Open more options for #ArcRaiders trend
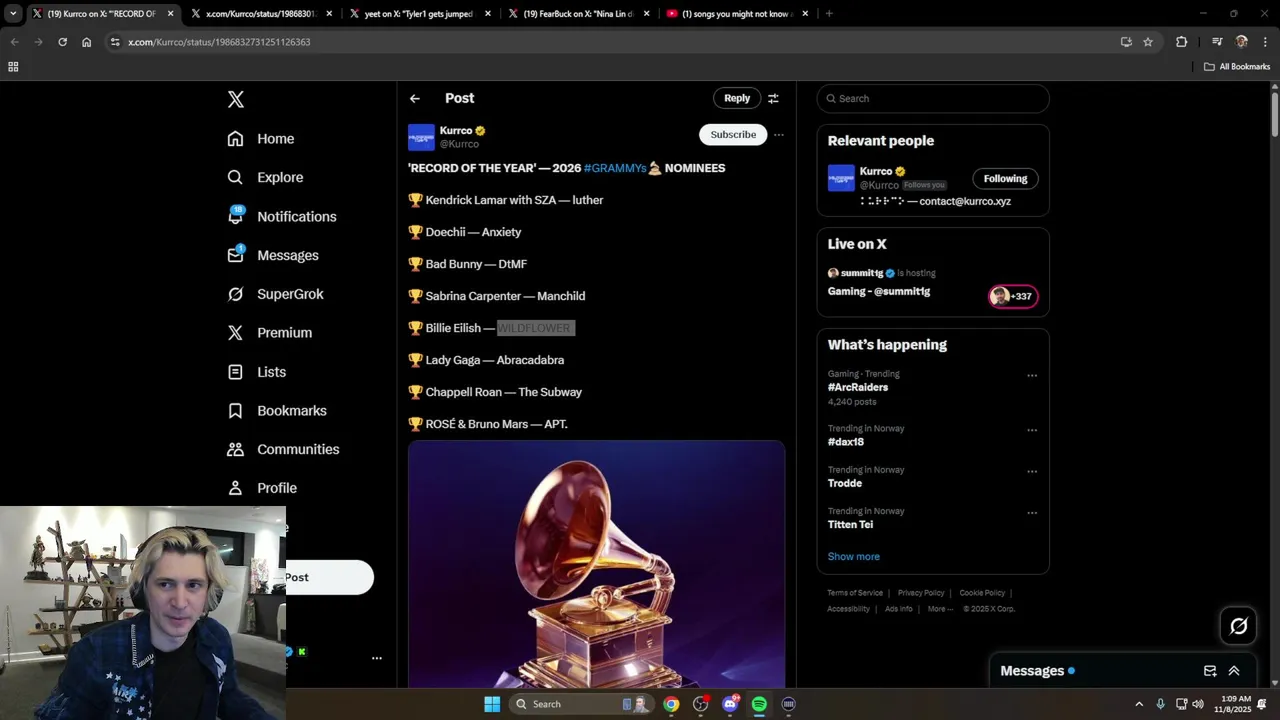This screenshot has width=1280, height=720. pos(1032,376)
